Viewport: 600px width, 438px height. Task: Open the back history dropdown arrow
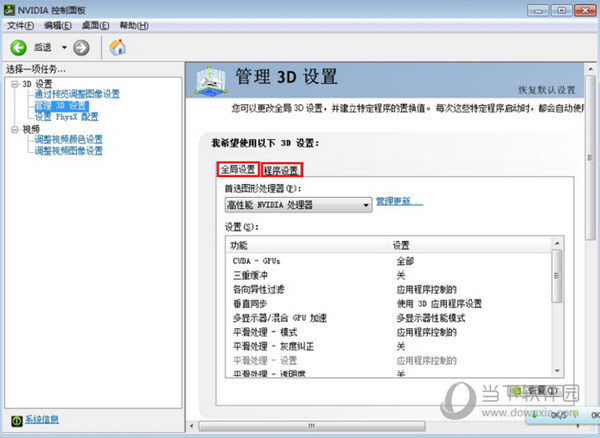[x=64, y=47]
